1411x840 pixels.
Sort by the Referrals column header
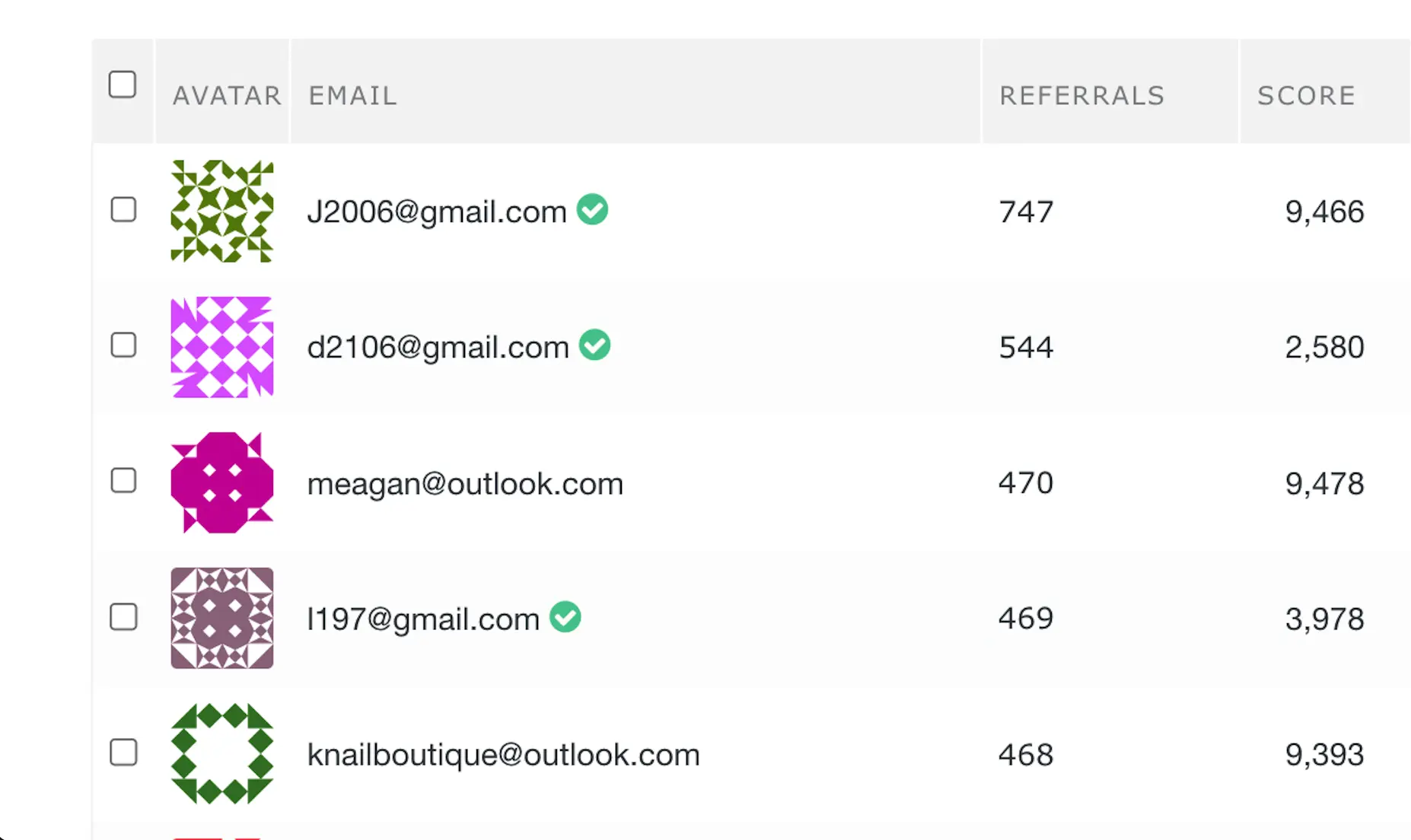1081,96
